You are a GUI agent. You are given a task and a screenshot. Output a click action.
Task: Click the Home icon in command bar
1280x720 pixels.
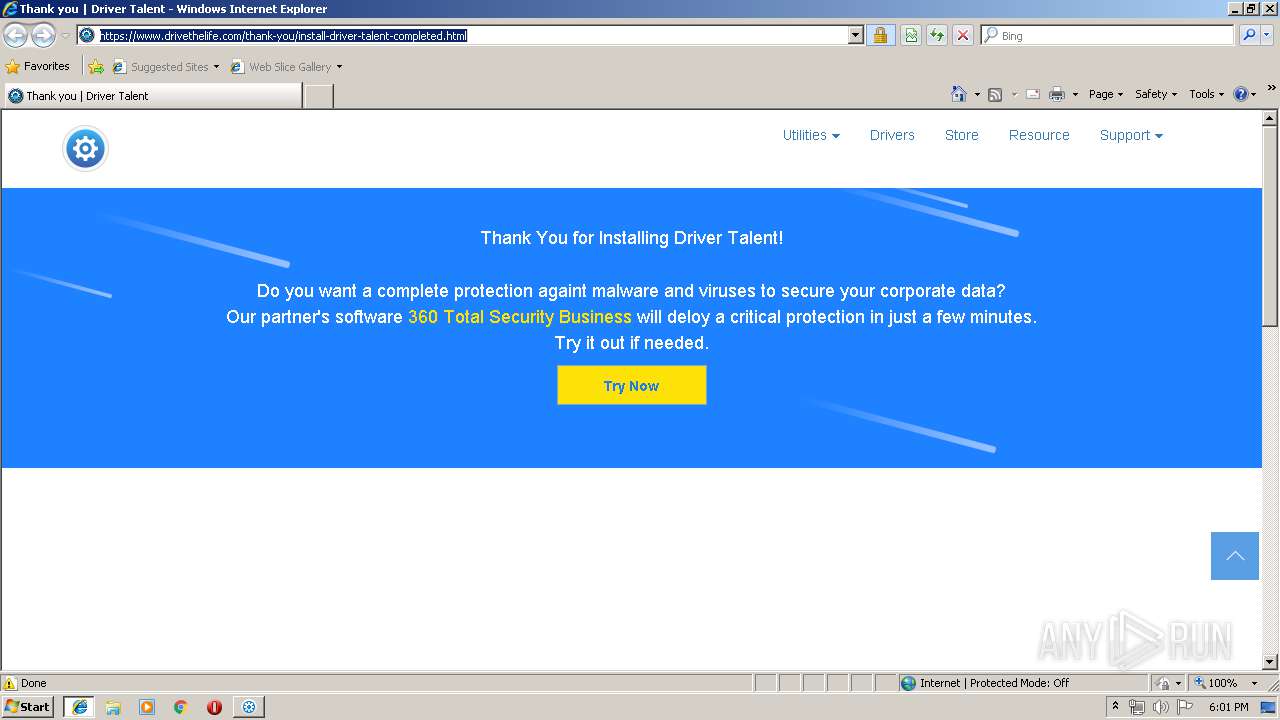point(959,94)
